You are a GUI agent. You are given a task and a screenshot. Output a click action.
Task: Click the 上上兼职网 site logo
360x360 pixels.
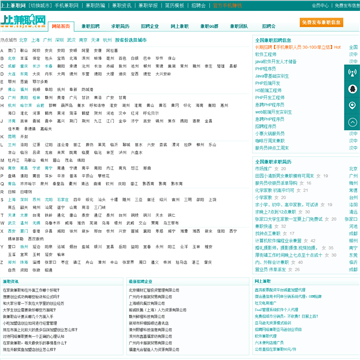(23, 21)
